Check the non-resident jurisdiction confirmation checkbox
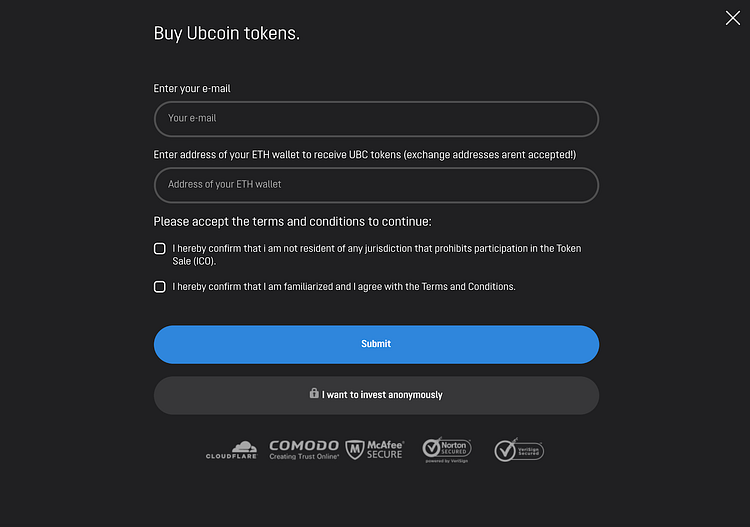Image resolution: width=750 pixels, height=527 pixels. 160,248
